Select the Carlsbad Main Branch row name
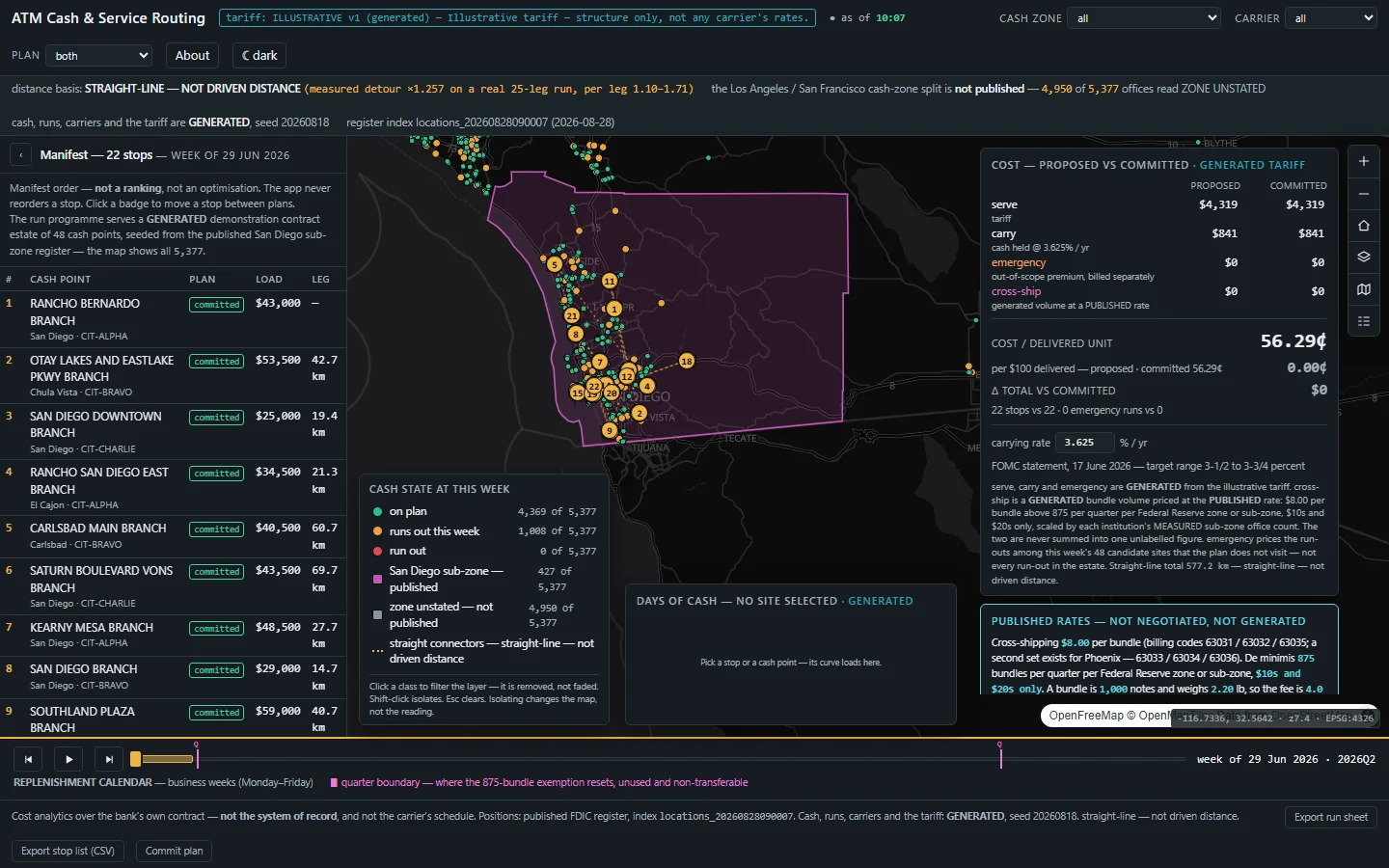1389x868 pixels. point(98,529)
